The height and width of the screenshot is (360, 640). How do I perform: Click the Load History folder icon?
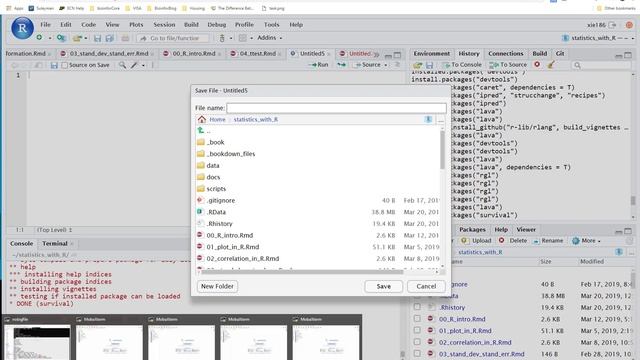pos(417,65)
